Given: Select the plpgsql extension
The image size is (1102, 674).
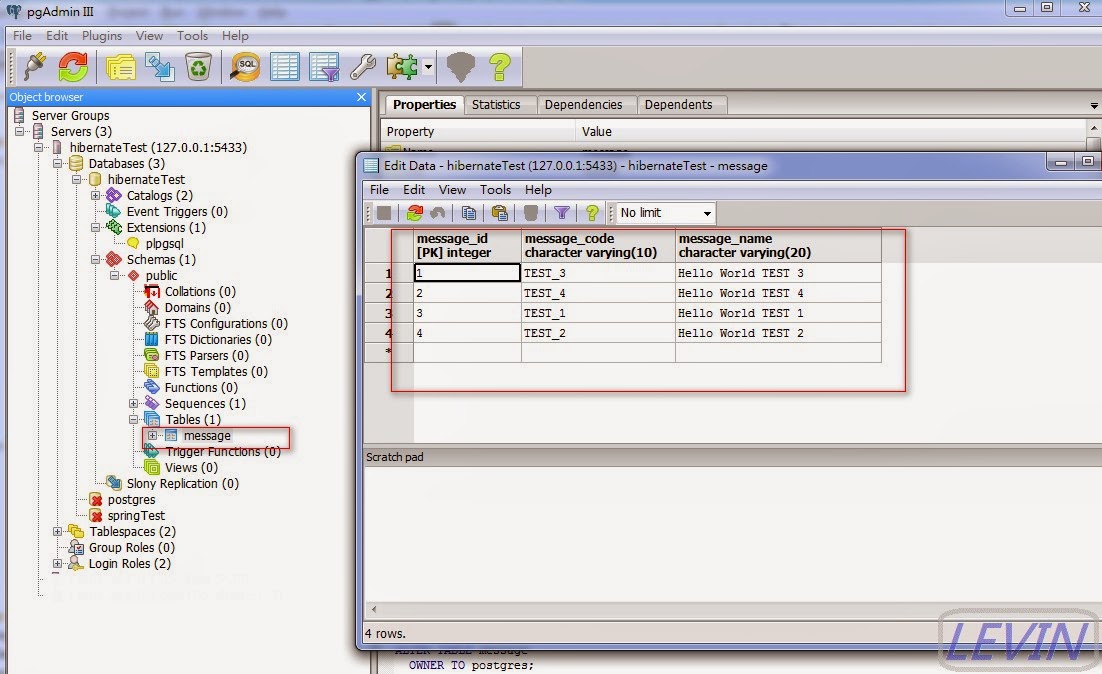Looking at the screenshot, I should click(164, 244).
